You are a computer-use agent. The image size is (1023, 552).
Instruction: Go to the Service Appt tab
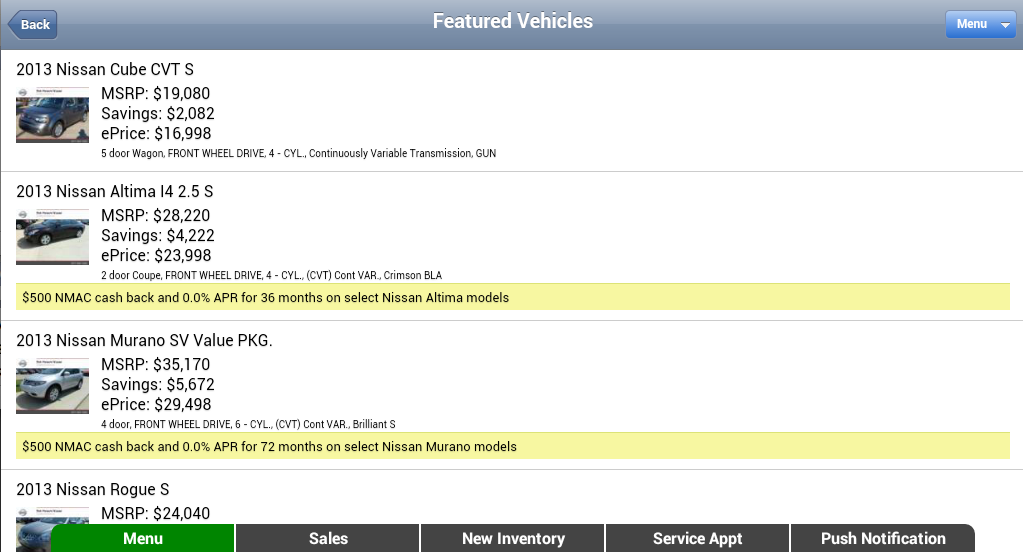(697, 538)
